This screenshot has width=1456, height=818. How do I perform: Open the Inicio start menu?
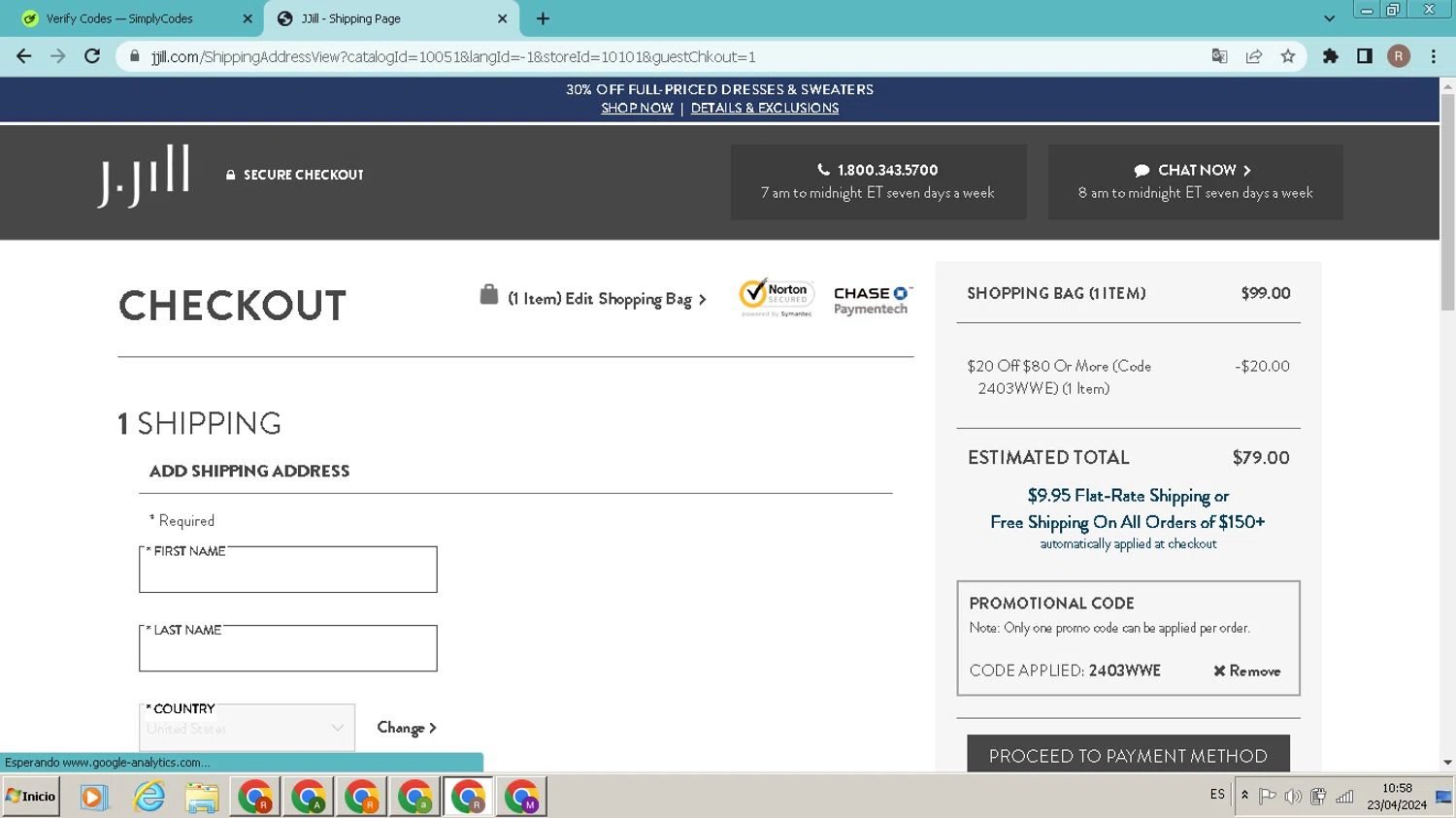click(x=31, y=797)
